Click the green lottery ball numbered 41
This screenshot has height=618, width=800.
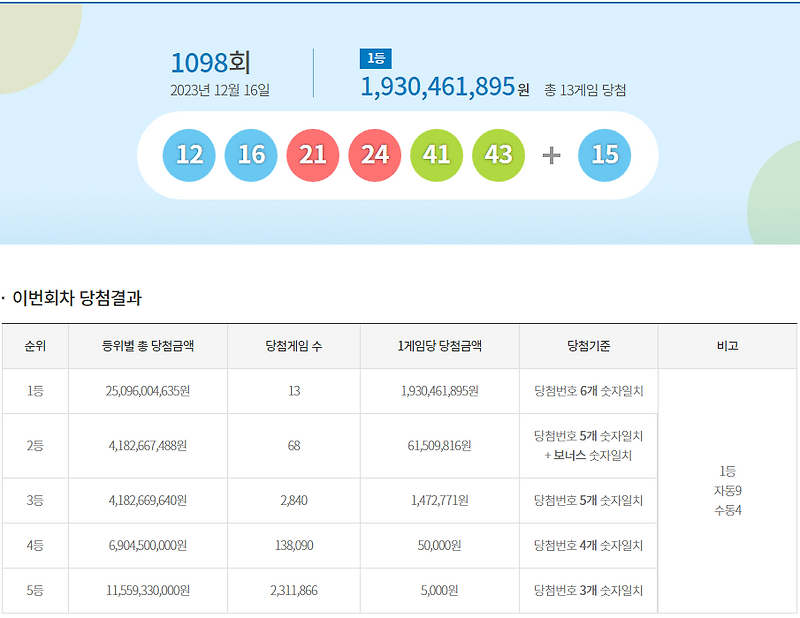[x=437, y=155]
